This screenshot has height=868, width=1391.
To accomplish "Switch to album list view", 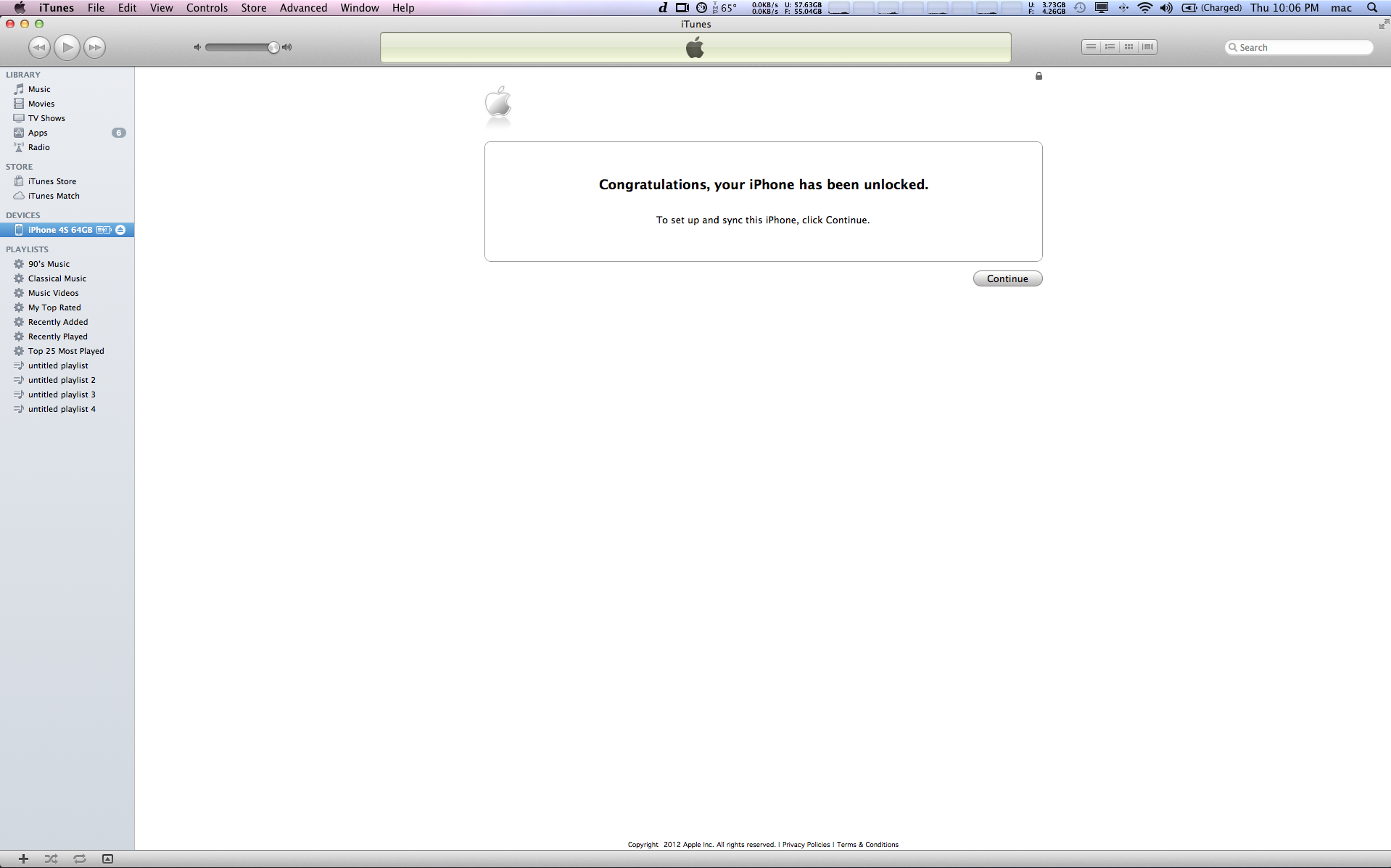I will tap(1110, 47).
